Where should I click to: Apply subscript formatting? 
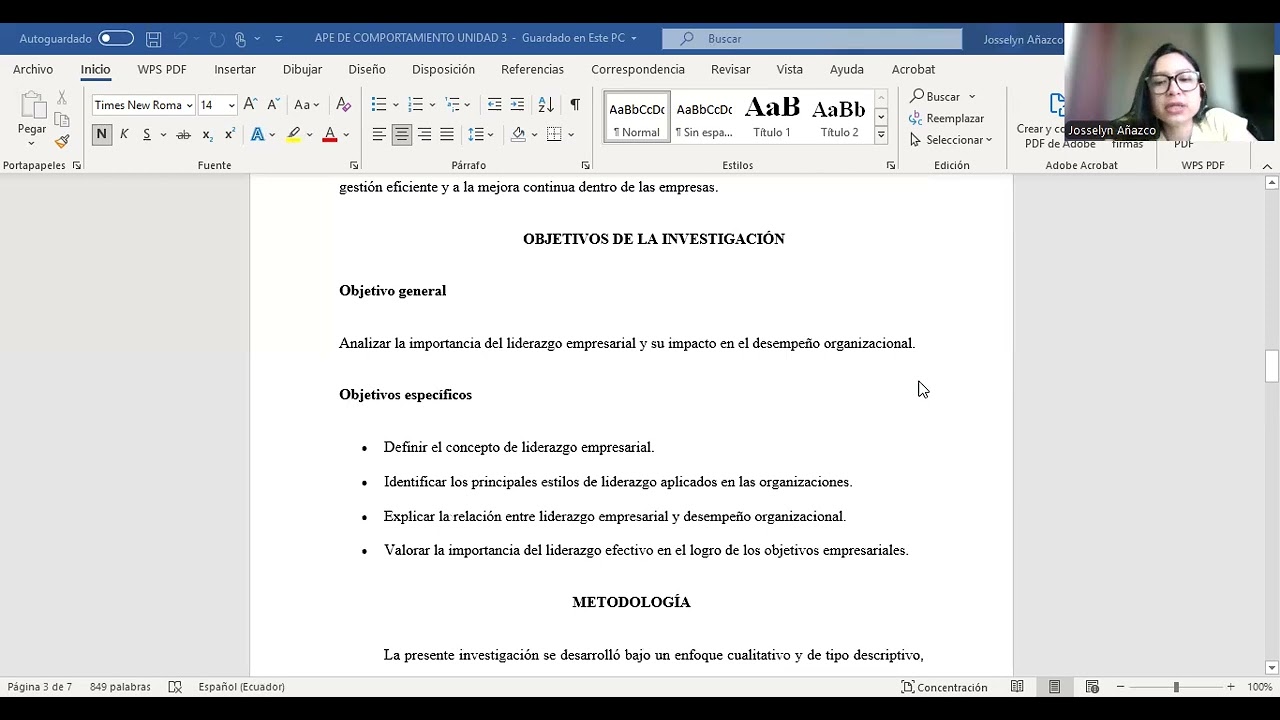(207, 134)
